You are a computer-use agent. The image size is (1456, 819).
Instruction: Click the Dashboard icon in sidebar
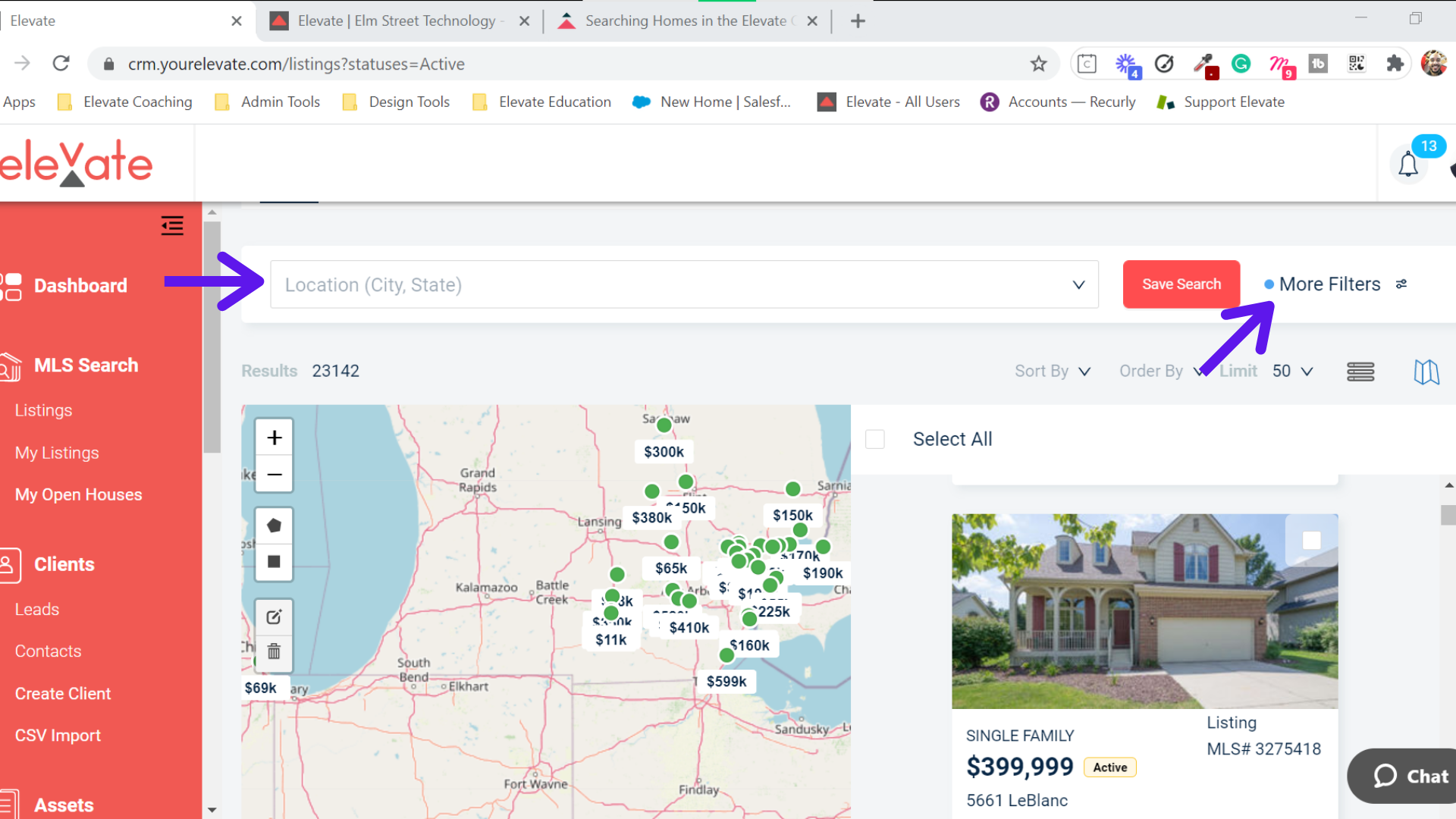(11, 287)
